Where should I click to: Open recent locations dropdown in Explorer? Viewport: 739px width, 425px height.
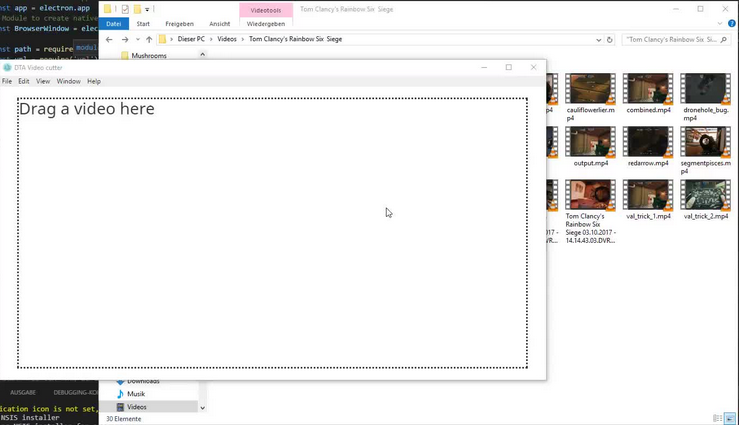(x=138, y=40)
